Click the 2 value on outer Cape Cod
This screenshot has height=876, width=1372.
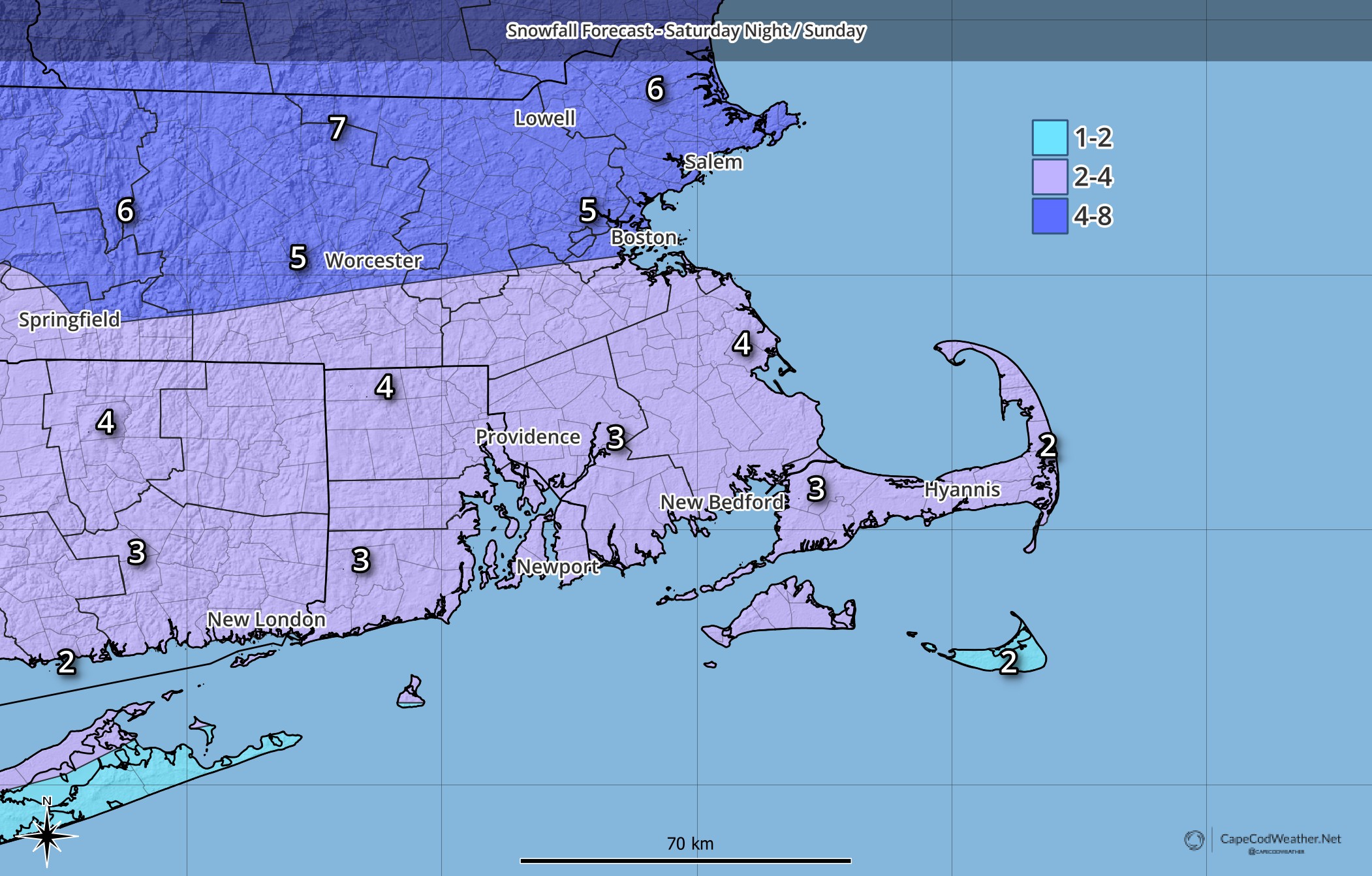pyautogui.click(x=1048, y=446)
